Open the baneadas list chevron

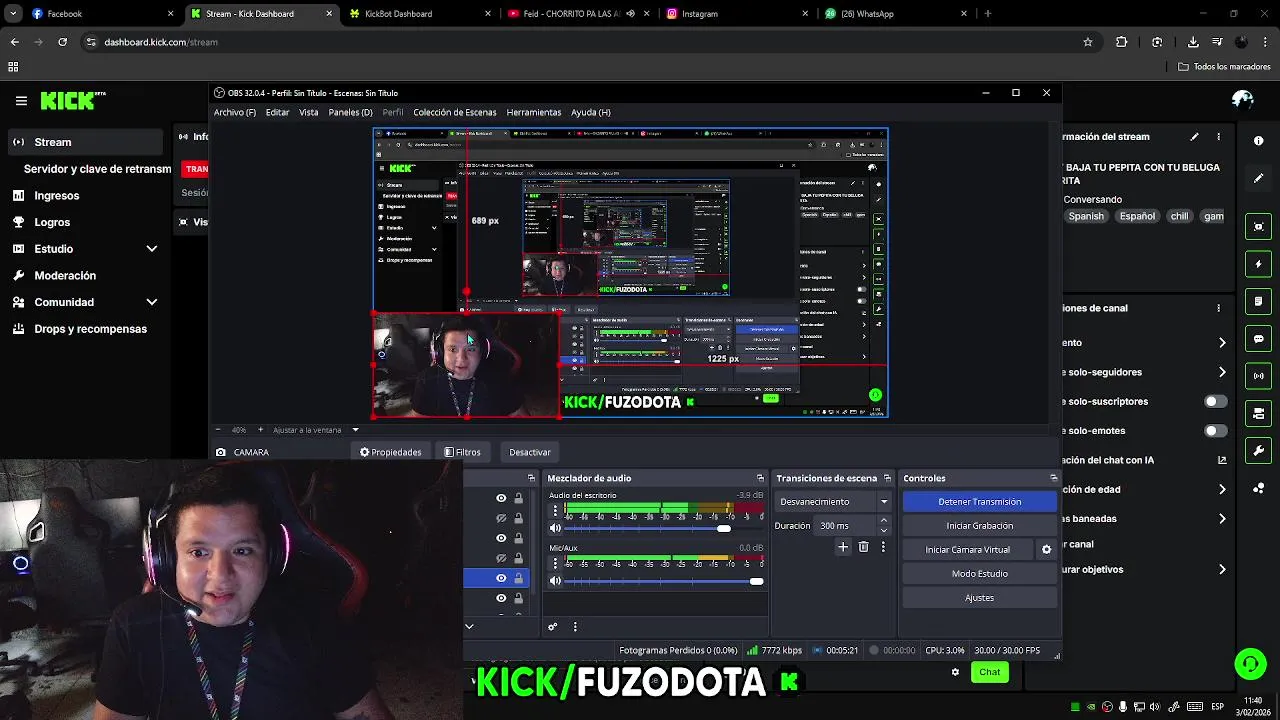(x=1222, y=518)
